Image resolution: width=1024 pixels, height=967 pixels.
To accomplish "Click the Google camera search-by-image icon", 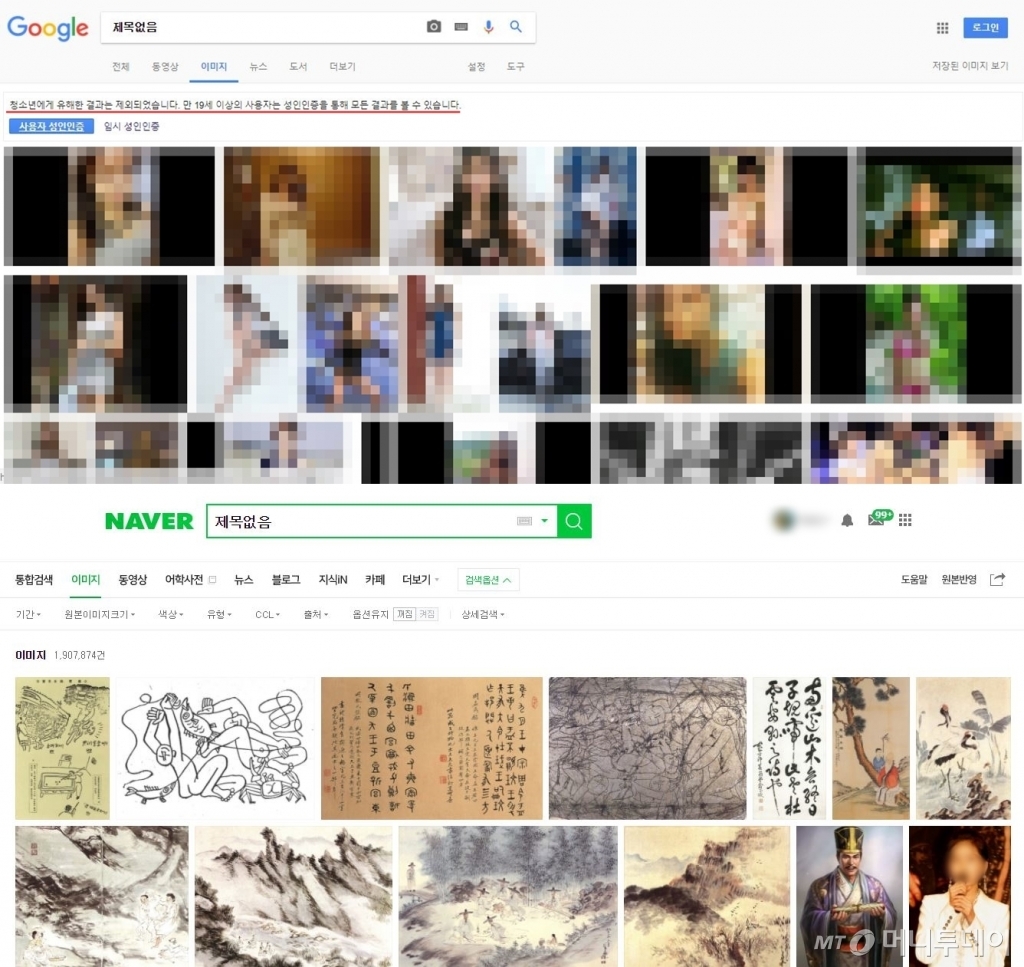I will (x=434, y=27).
